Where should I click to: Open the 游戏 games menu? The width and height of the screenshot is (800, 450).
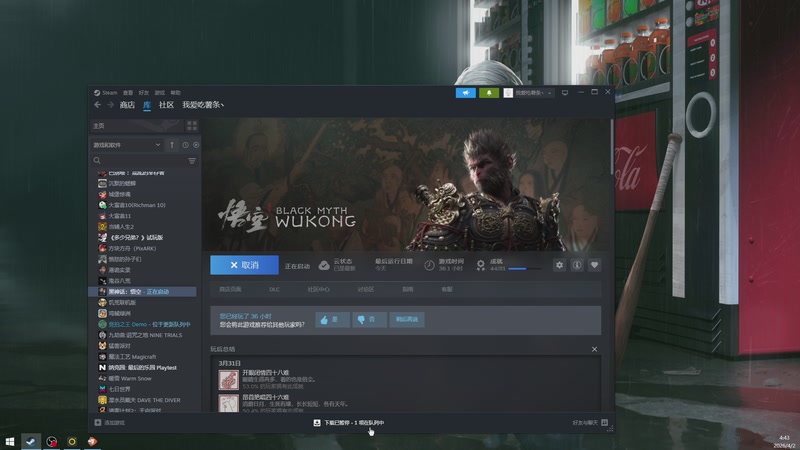click(160, 92)
